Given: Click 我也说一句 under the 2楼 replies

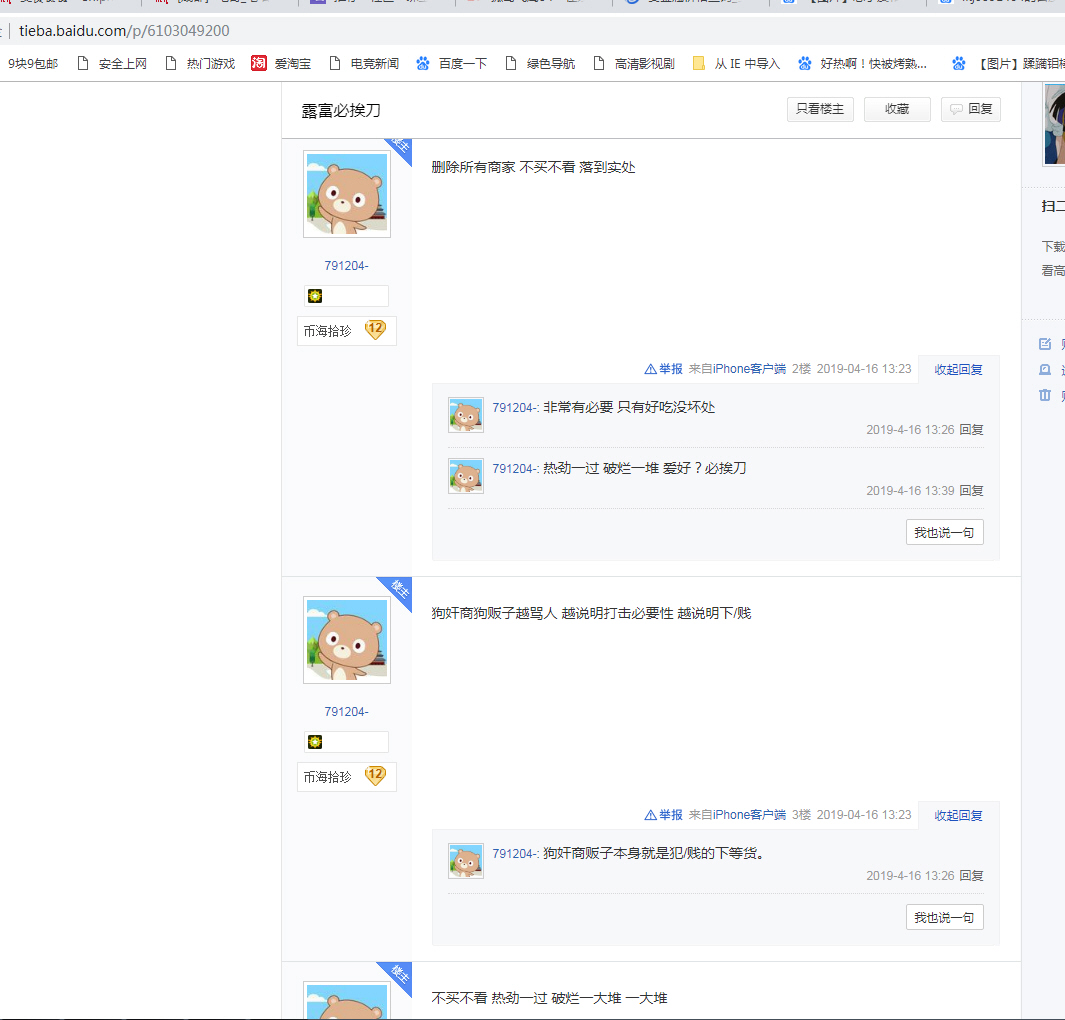Looking at the screenshot, I should (x=944, y=533).
